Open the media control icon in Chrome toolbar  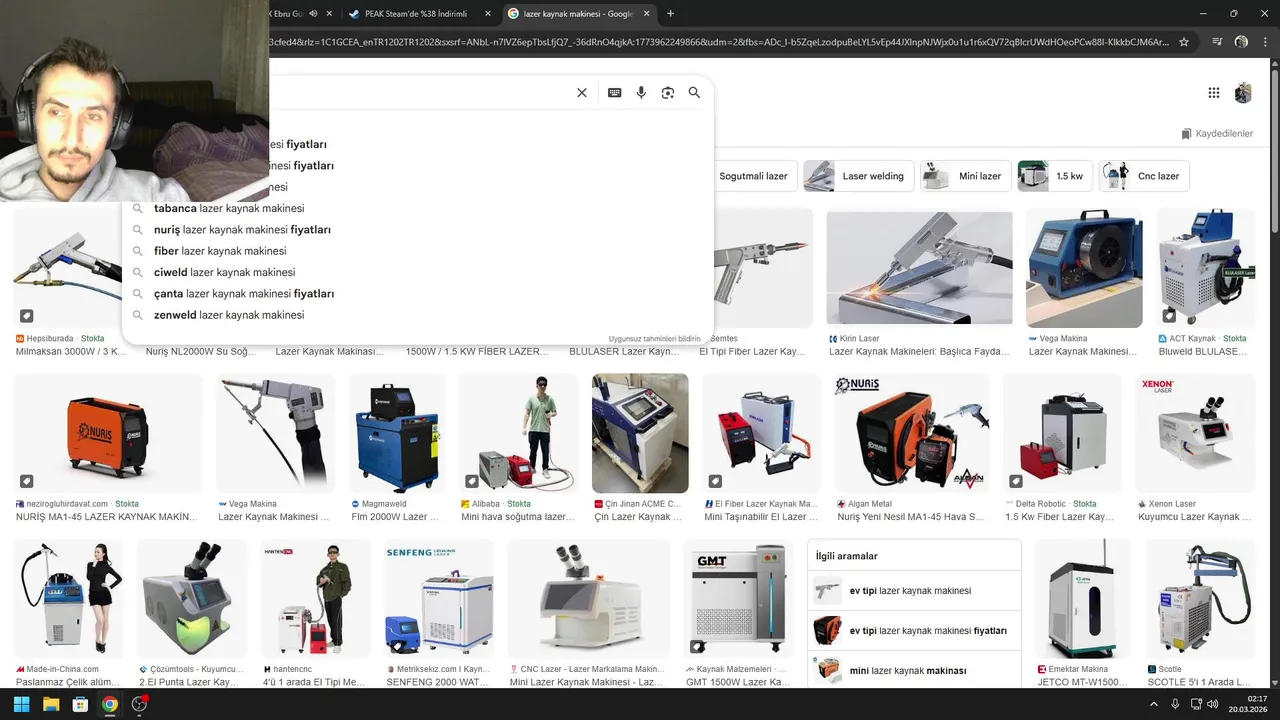coord(1217,42)
